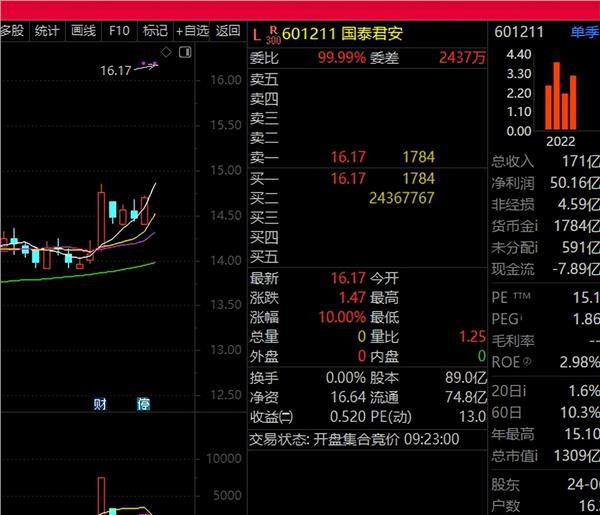Select the 画线 drawing tool

coord(83,31)
